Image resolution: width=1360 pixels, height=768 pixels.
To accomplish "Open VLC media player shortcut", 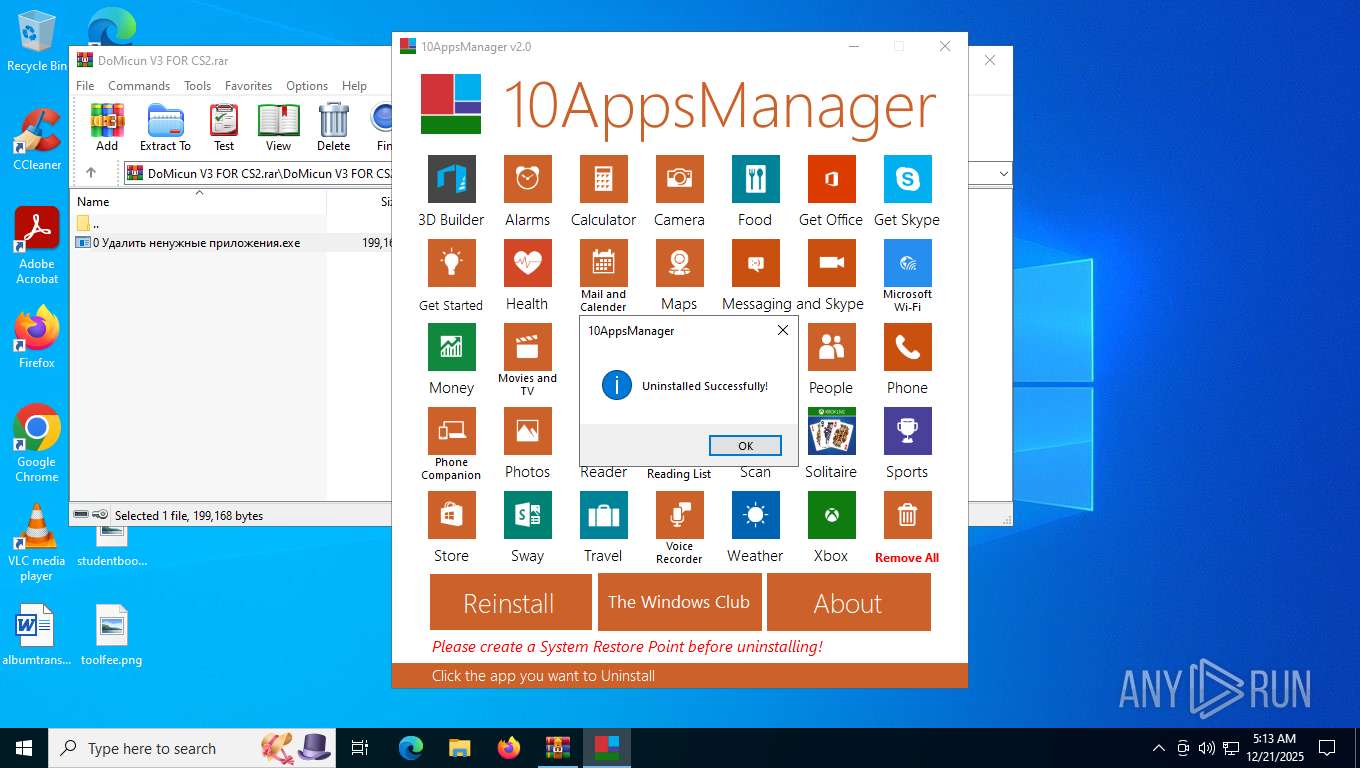I will (x=37, y=542).
